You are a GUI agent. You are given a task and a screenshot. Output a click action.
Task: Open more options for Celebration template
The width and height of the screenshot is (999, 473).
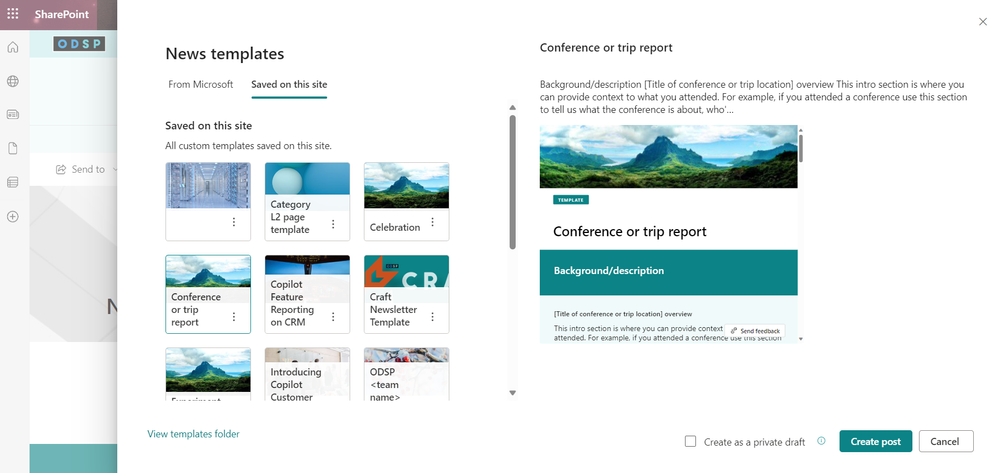pos(432,223)
